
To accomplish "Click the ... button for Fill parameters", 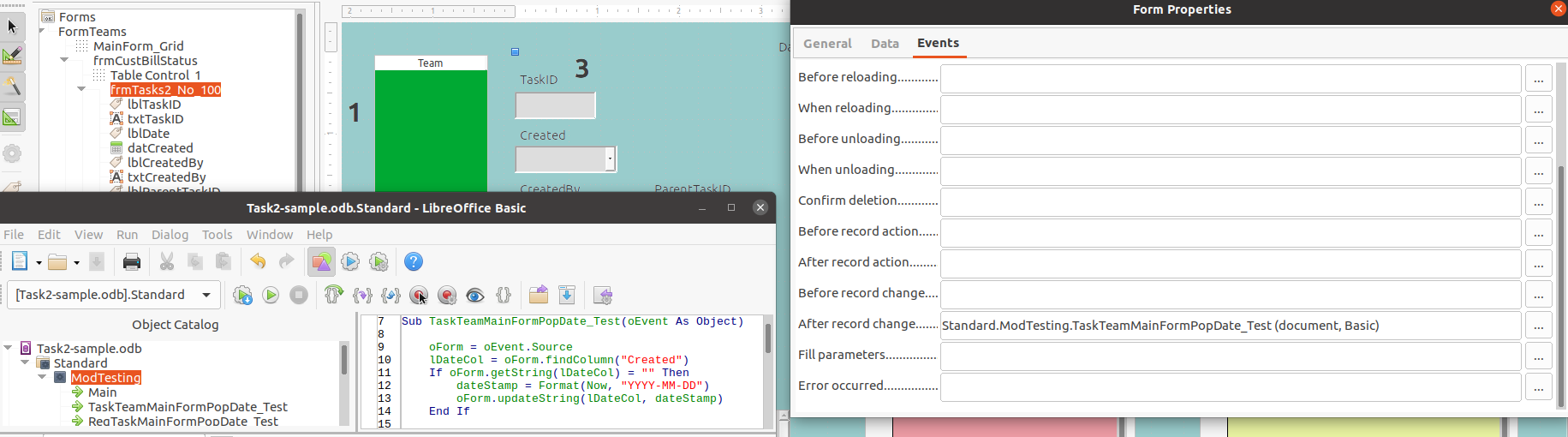I will pos(1538,356).
